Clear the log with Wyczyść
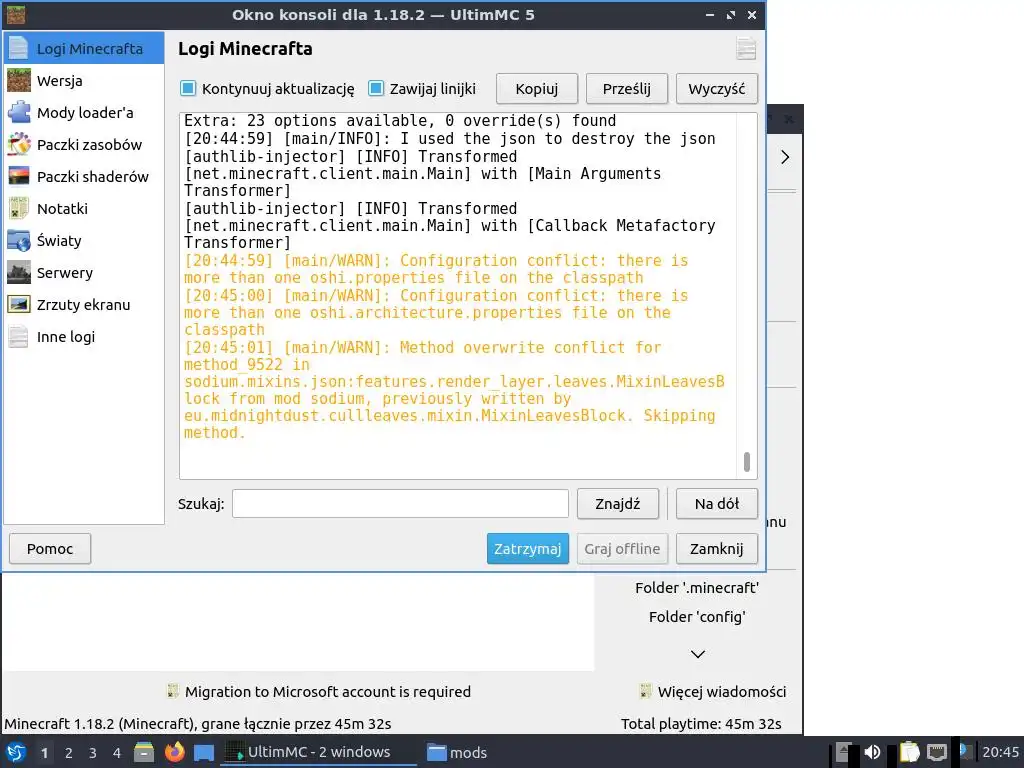 pos(717,89)
